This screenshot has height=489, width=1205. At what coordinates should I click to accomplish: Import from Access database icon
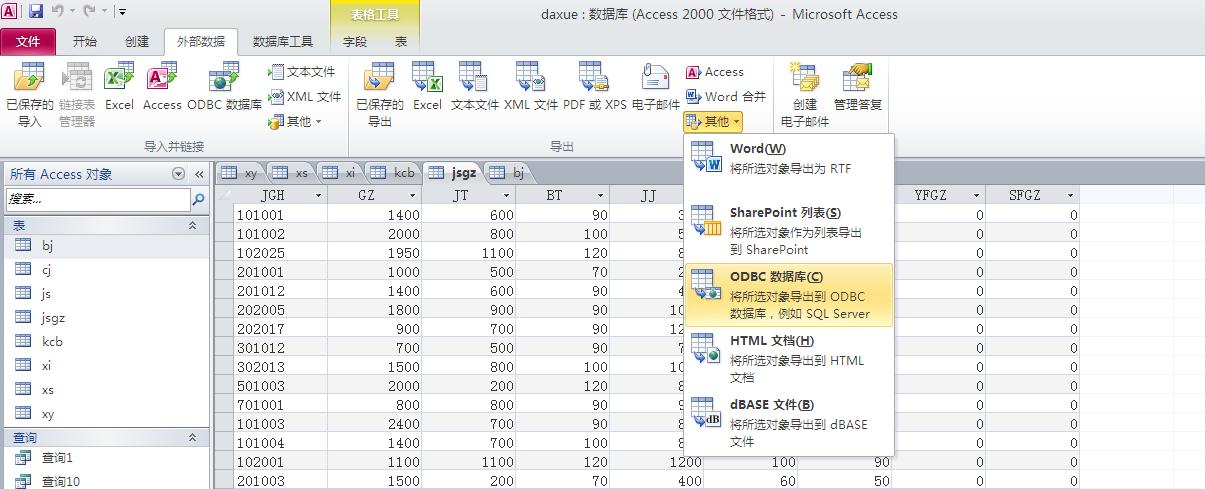click(x=162, y=87)
